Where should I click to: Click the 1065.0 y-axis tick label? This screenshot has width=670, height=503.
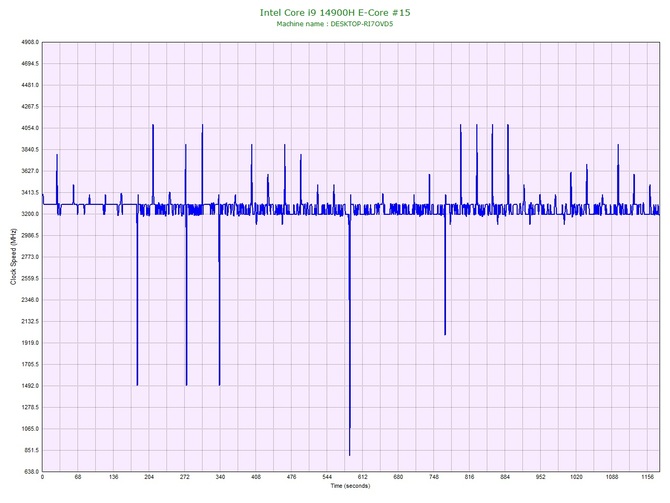[30, 429]
